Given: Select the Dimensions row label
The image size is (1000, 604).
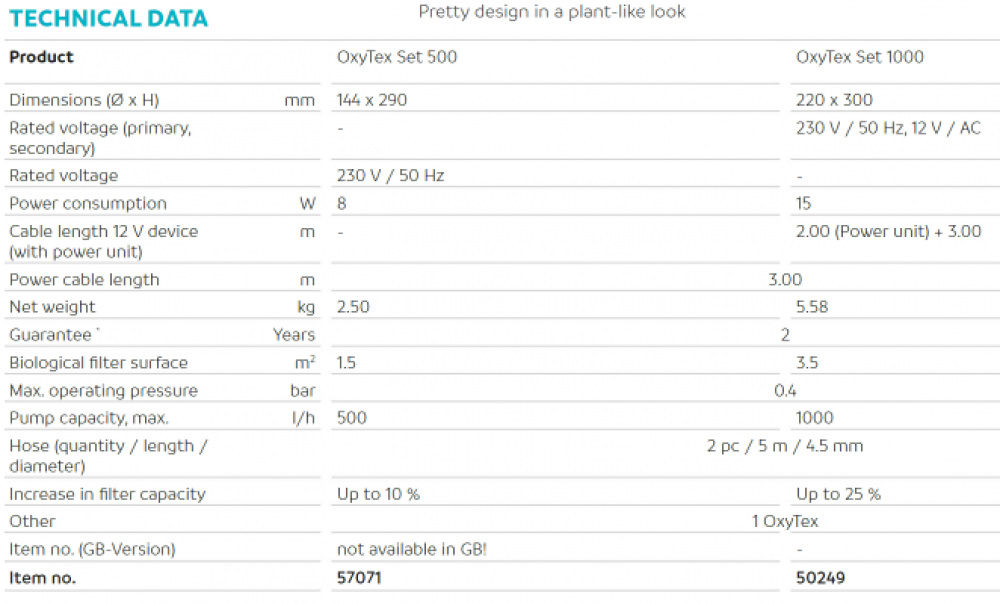Looking at the screenshot, I should click(84, 100).
